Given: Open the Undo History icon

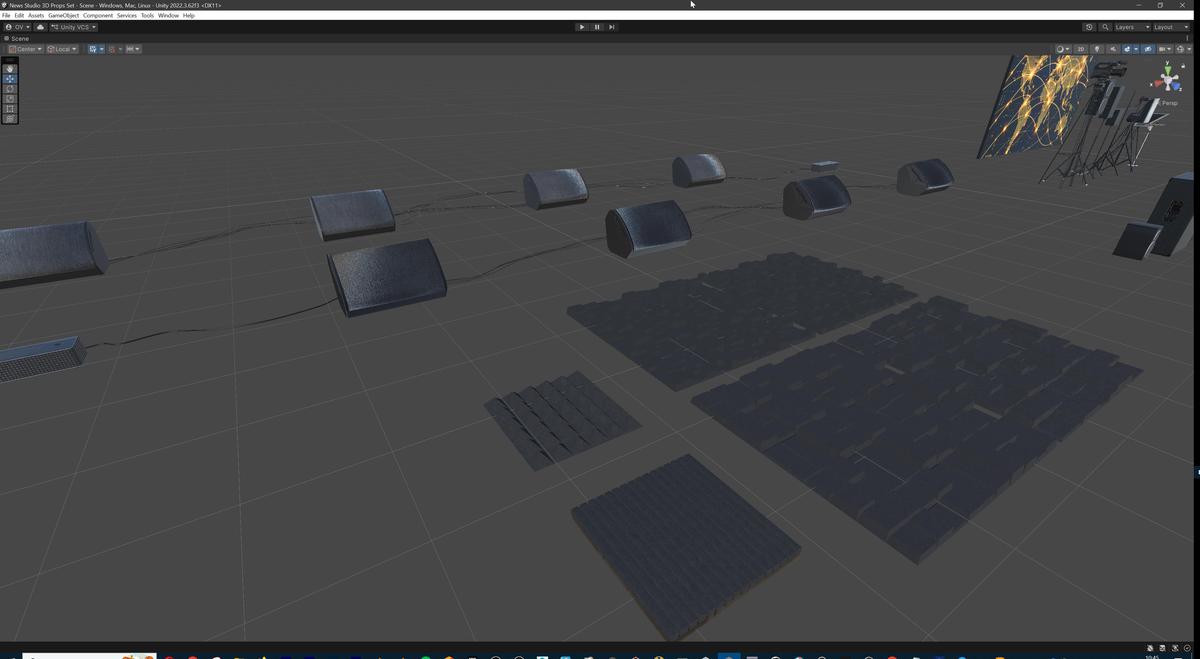Looking at the screenshot, I should pos(1089,27).
